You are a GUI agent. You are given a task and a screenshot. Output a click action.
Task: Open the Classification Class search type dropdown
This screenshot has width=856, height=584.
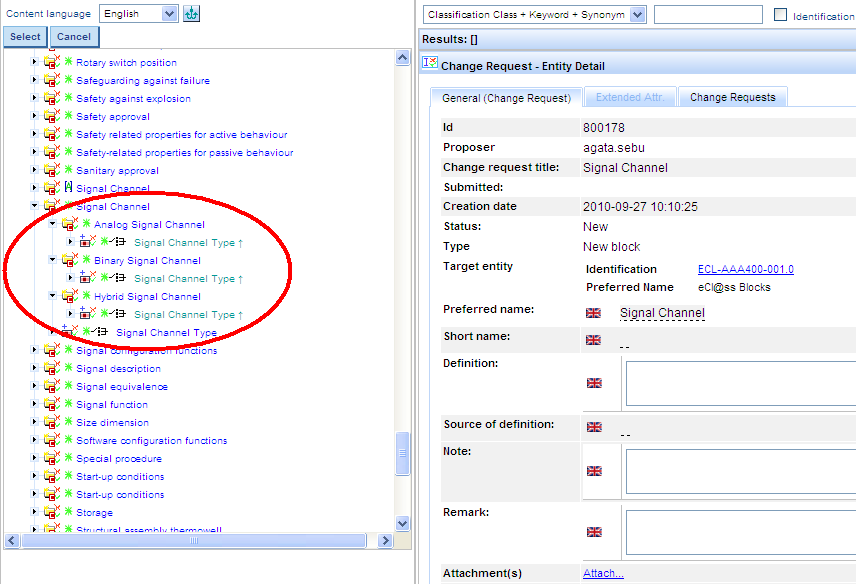point(637,15)
